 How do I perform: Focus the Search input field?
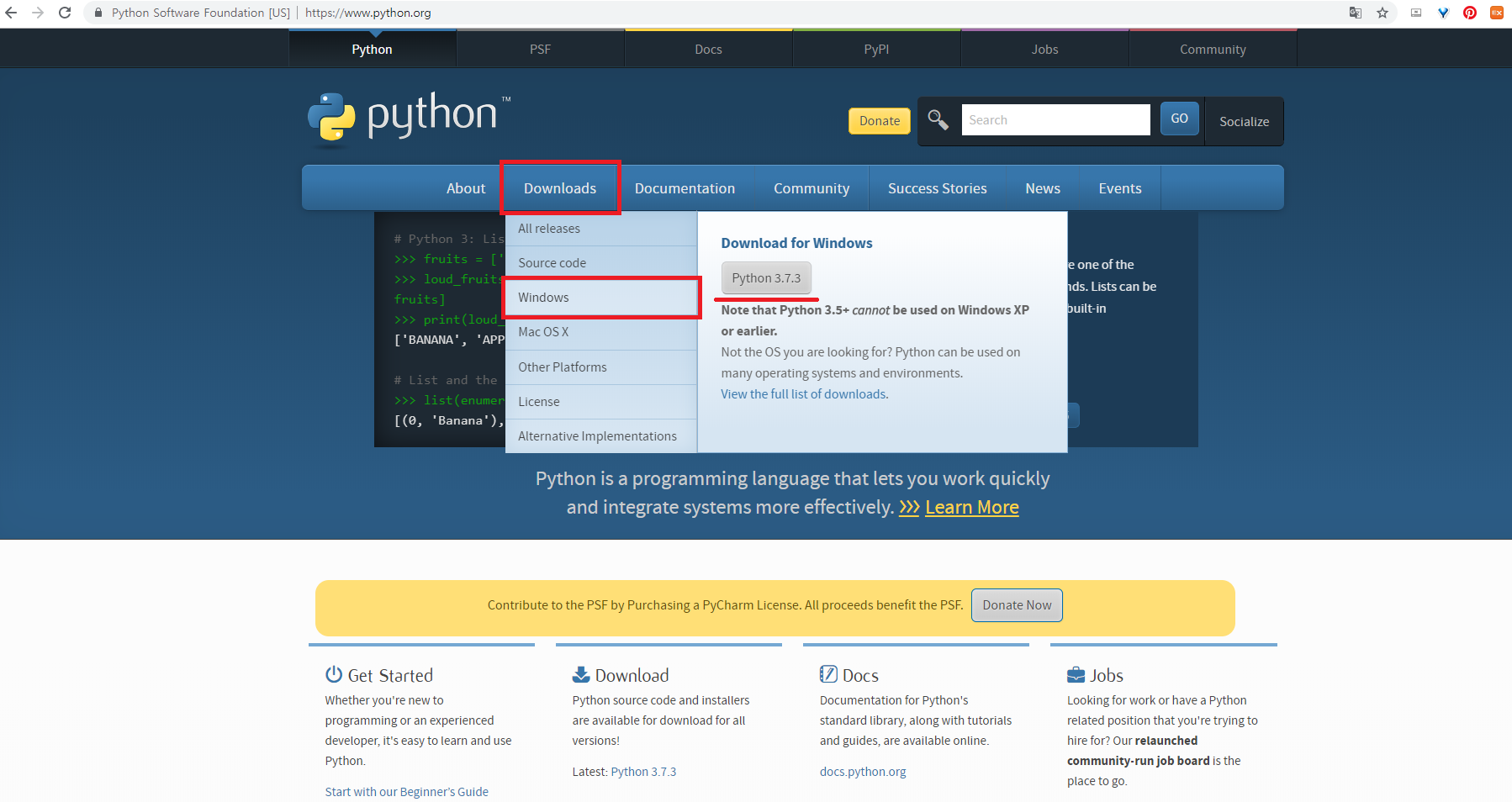click(1055, 120)
